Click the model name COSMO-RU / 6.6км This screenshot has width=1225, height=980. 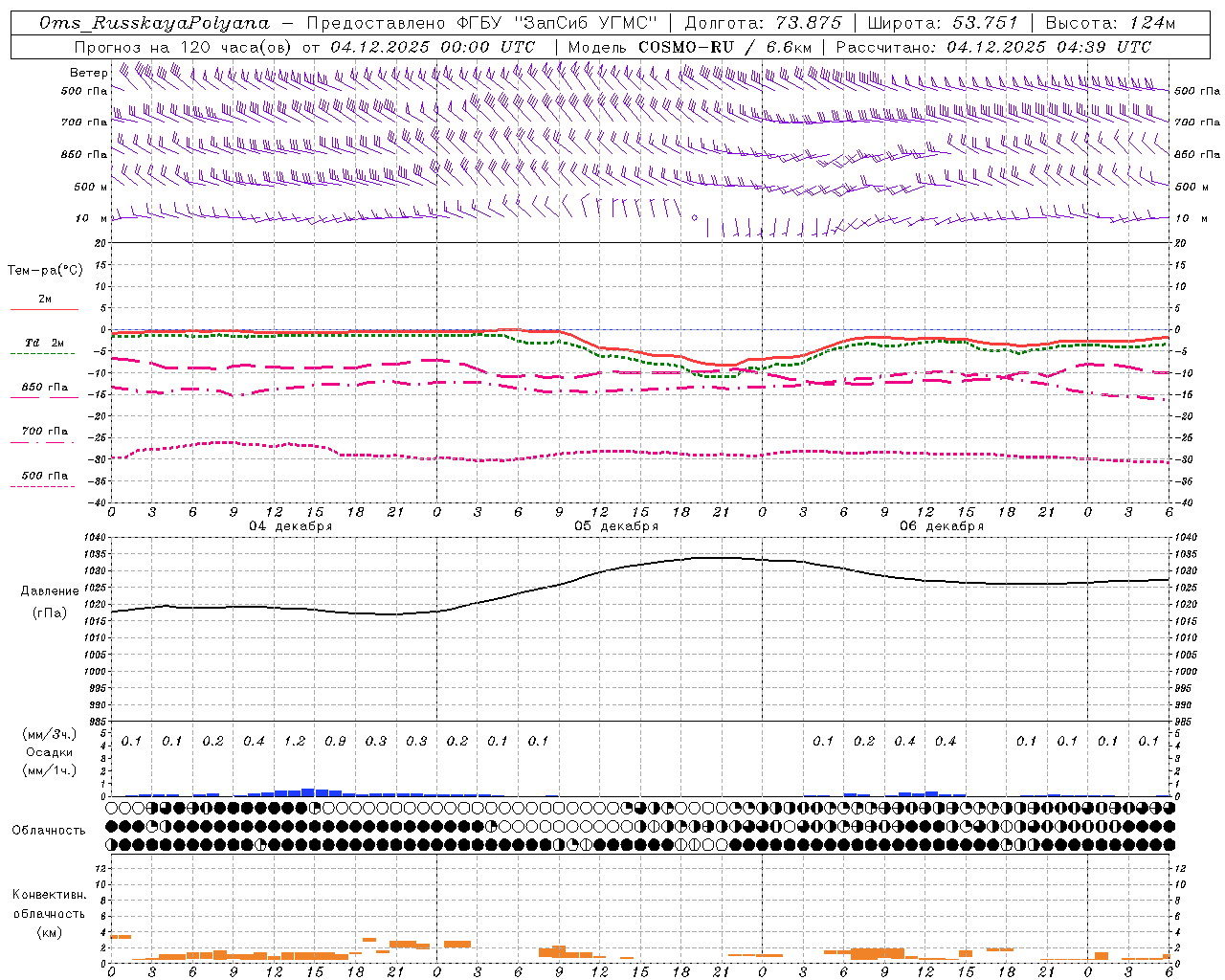725,47
